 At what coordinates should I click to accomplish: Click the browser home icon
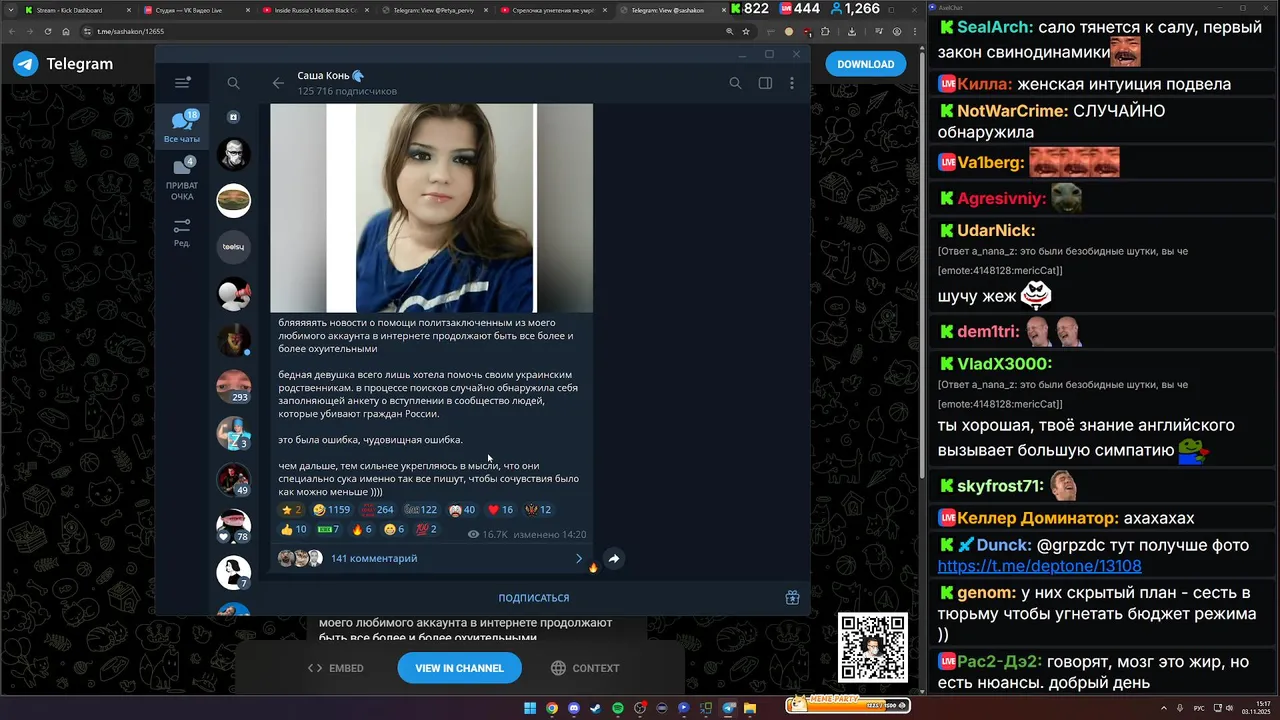[x=66, y=31]
